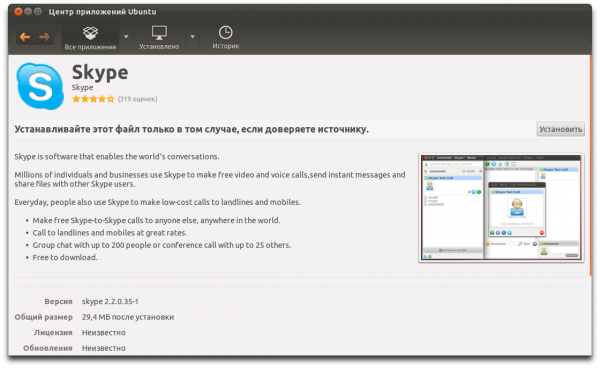Click the Общий размер label
This screenshot has height=368, width=600.
click(x=44, y=317)
